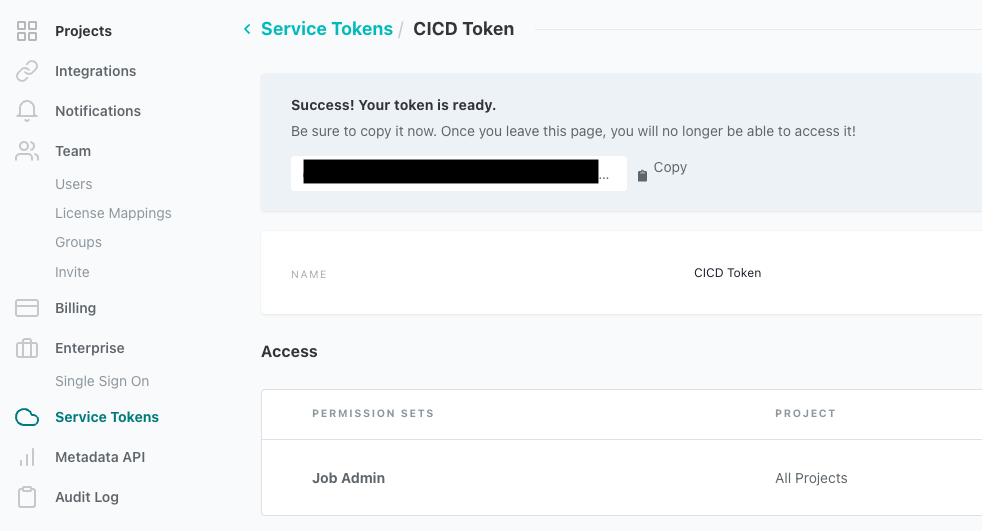This screenshot has width=982, height=531.
Task: Click the clipboard icon beside Copy
Action: [643, 175]
